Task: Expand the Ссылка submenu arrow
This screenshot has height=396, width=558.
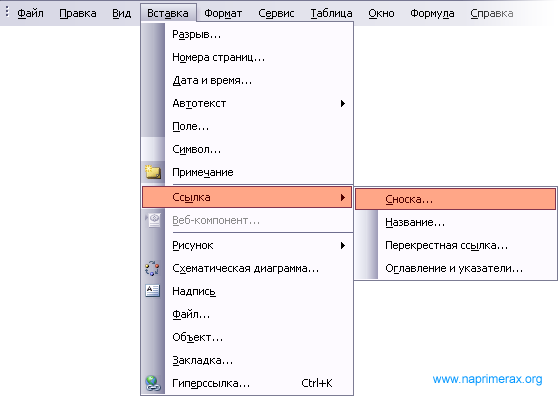Action: (343, 197)
